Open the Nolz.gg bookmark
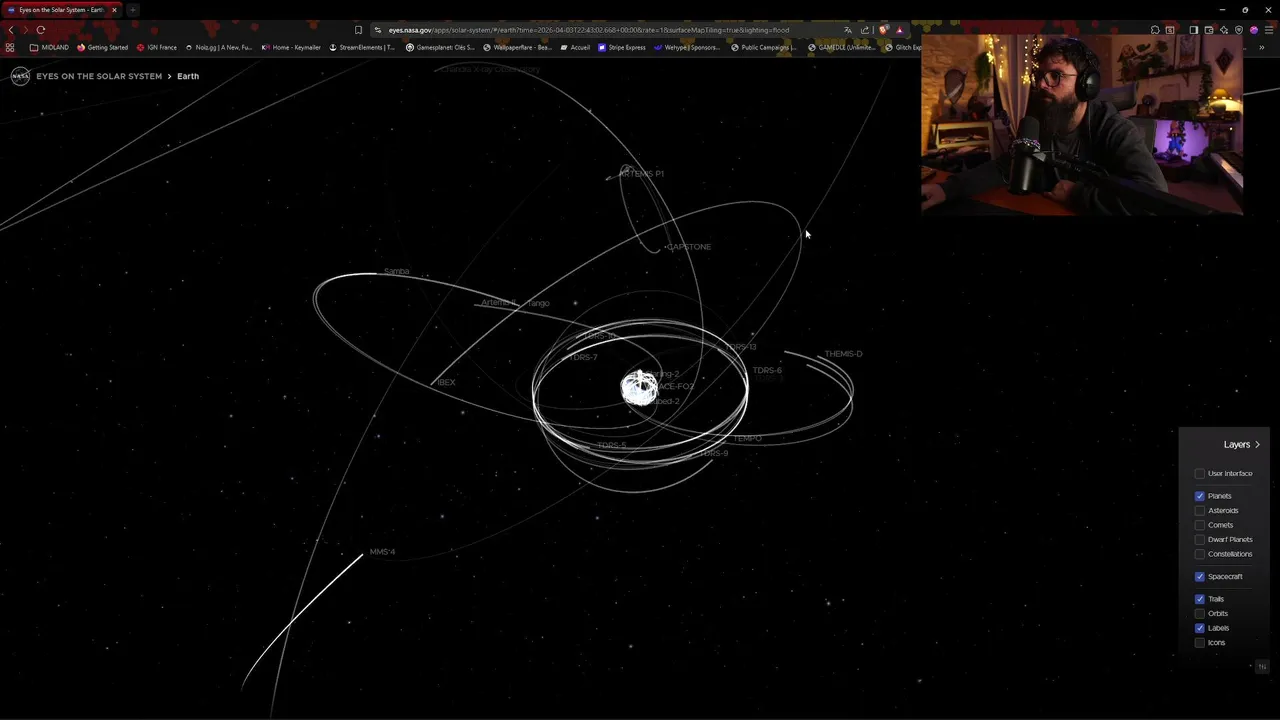Image resolution: width=1280 pixels, height=720 pixels. coord(219,47)
